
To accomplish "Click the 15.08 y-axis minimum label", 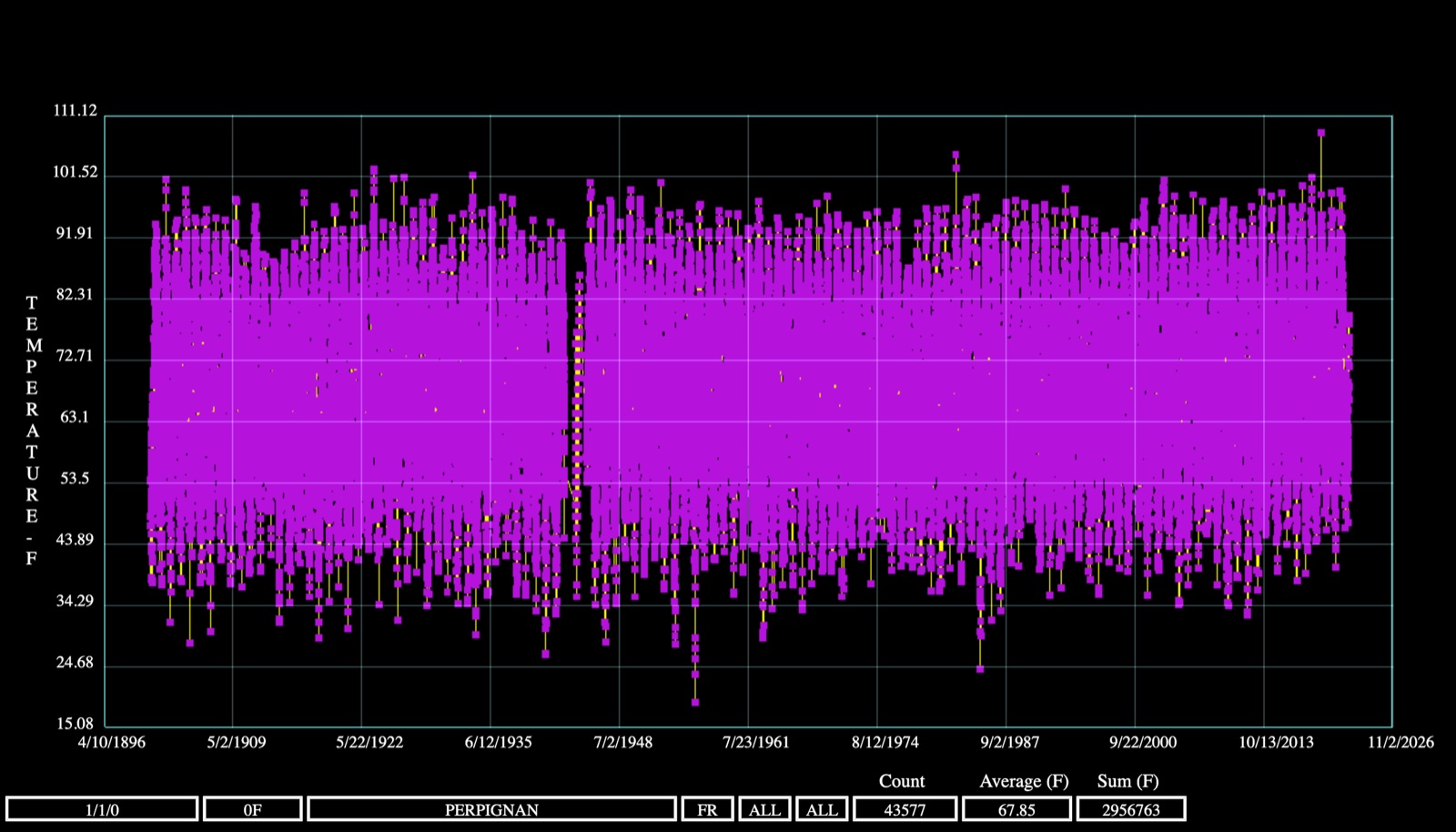I will coord(75,724).
